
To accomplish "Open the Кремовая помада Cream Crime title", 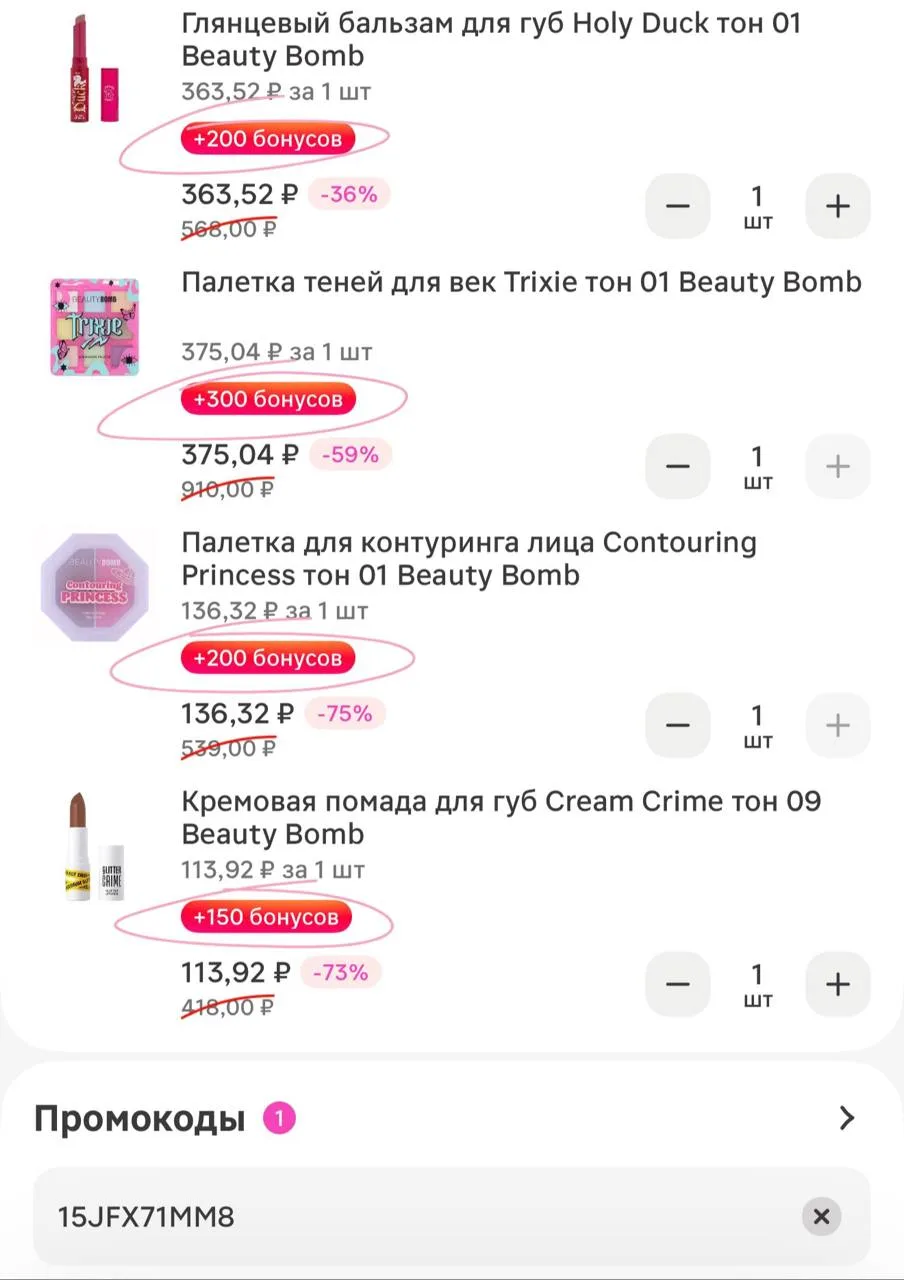I will pos(501,818).
